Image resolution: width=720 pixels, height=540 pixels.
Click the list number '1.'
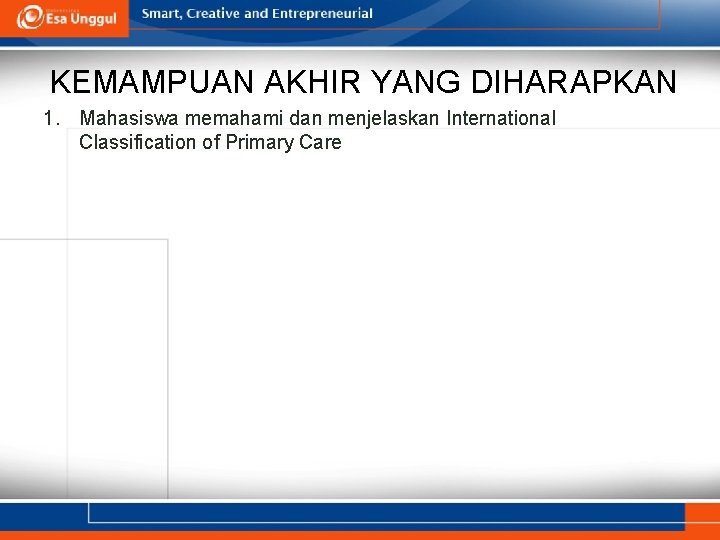[x=52, y=119]
